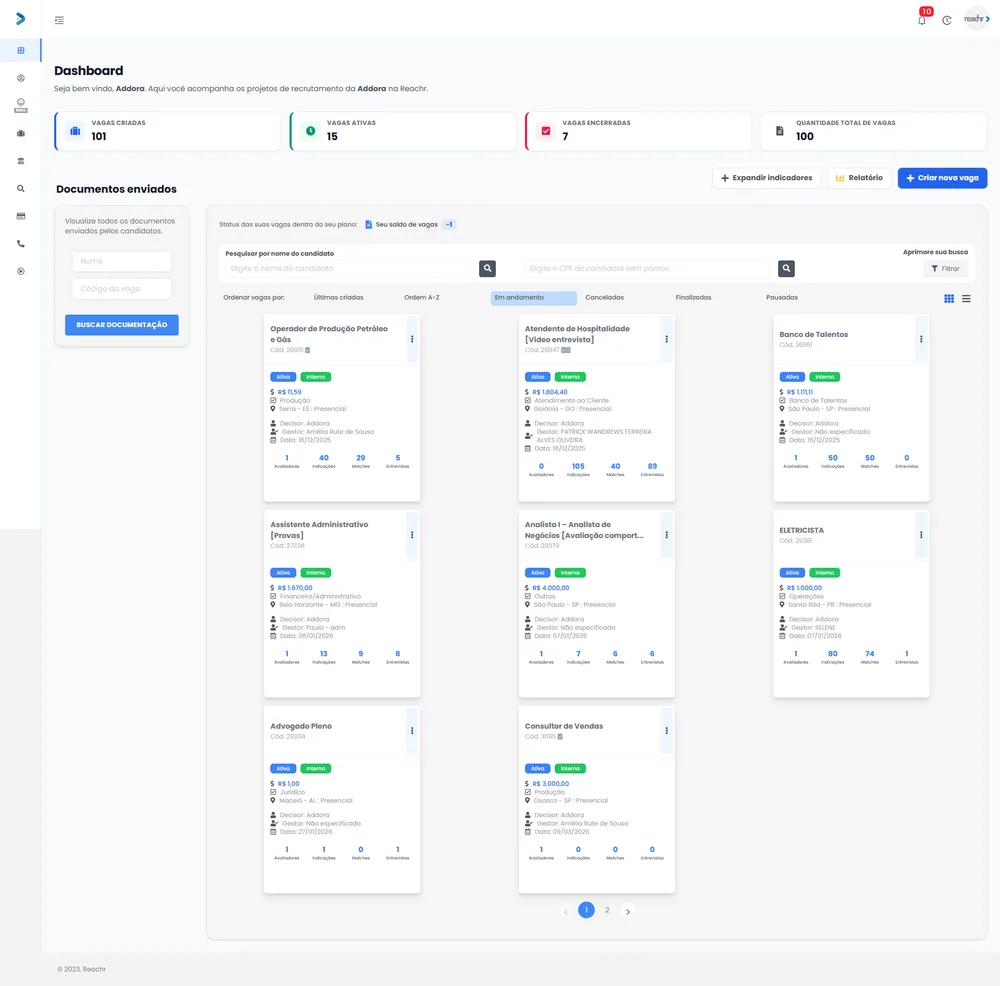
Task: Click 80 Indicações on ELETRICISTA card
Action: (x=833, y=657)
